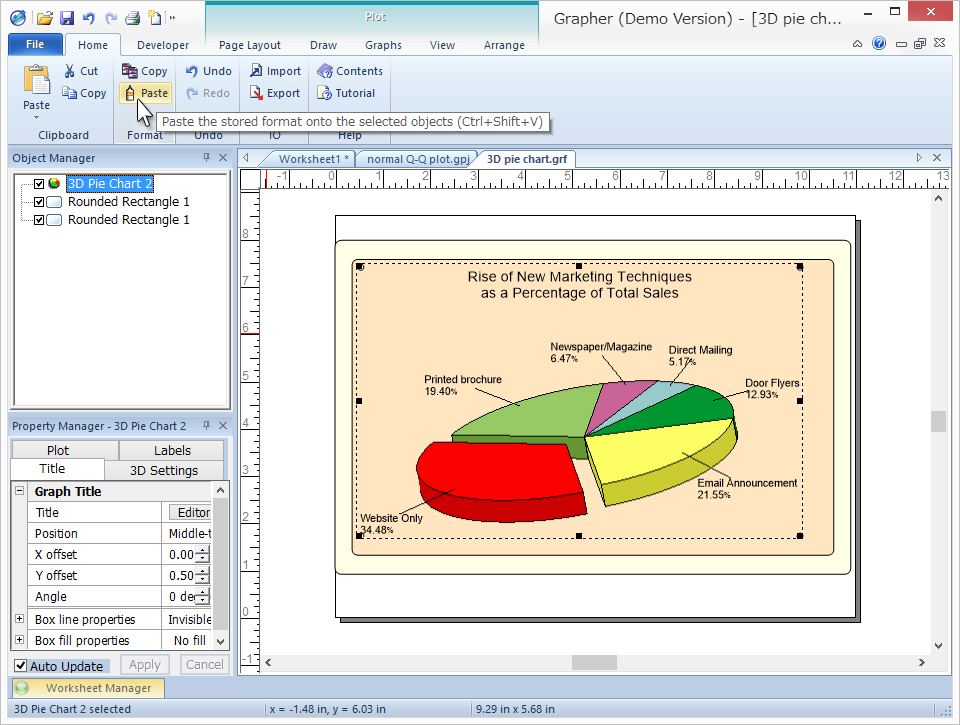Click the Save icon in quick access toolbar
This screenshot has height=725, width=960.
[66, 18]
